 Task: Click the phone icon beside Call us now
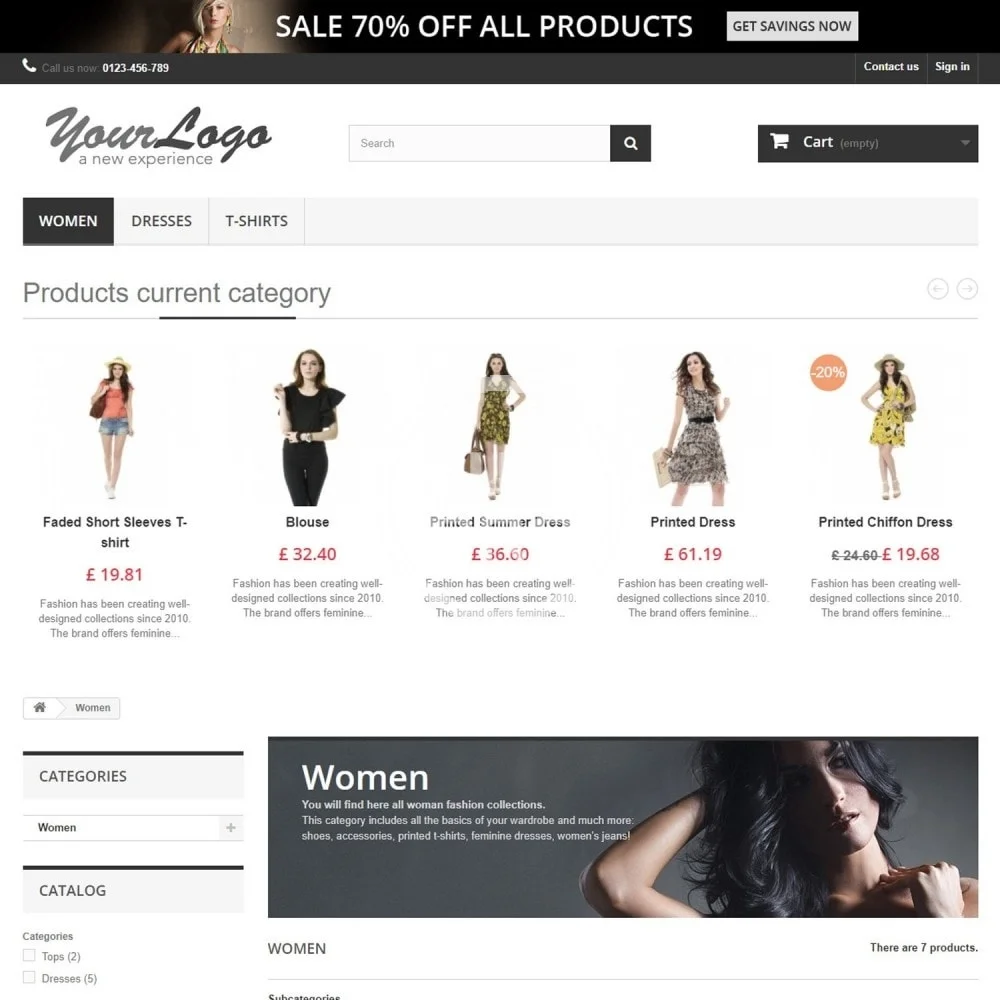point(29,66)
